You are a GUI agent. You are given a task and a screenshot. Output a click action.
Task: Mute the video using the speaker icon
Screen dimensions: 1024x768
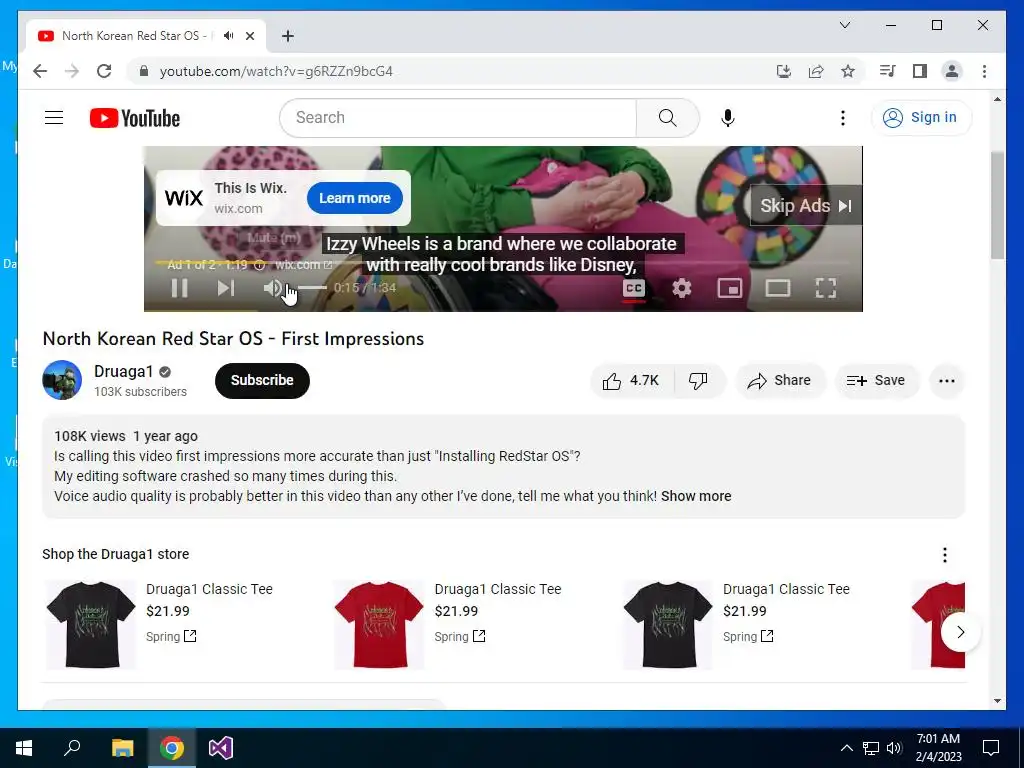pyautogui.click(x=273, y=288)
